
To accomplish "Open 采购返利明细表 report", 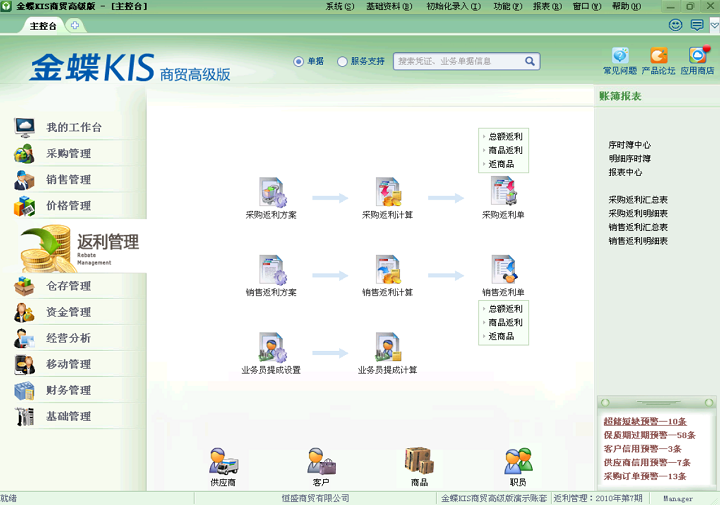I will click(x=638, y=213).
